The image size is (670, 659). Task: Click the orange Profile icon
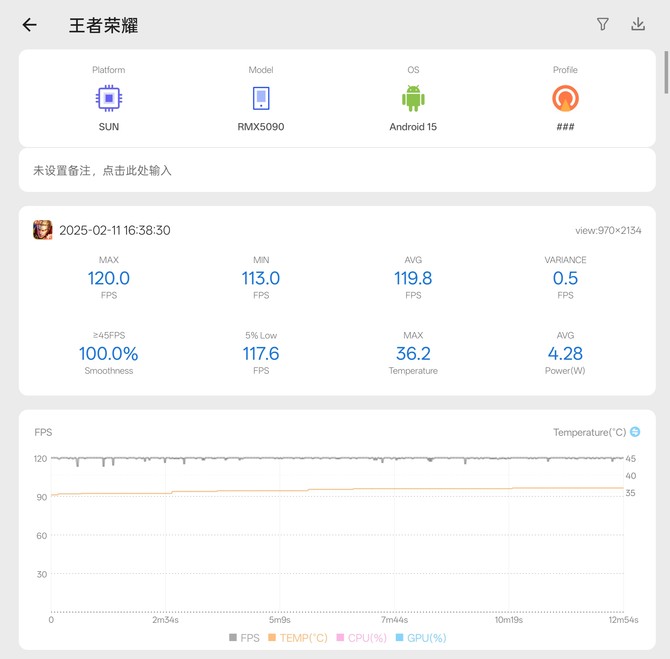(x=565, y=98)
